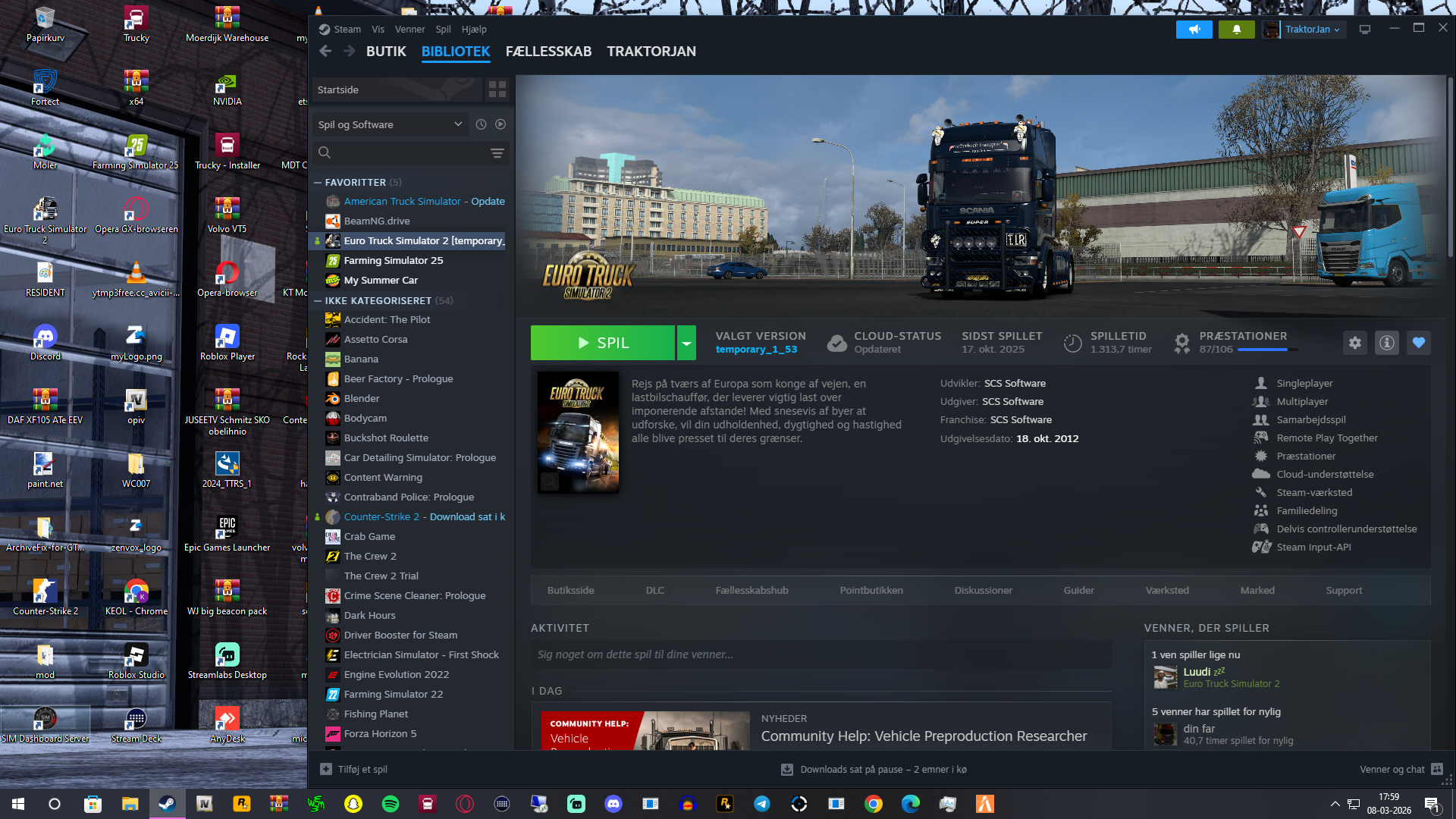Open library filter options icon
The height and width of the screenshot is (819, 1456).
497,152
